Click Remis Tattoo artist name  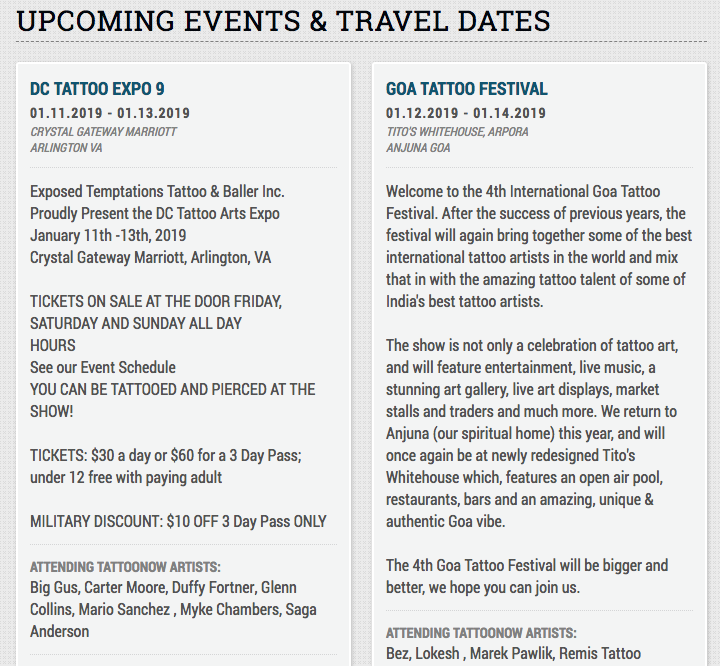[600, 653]
